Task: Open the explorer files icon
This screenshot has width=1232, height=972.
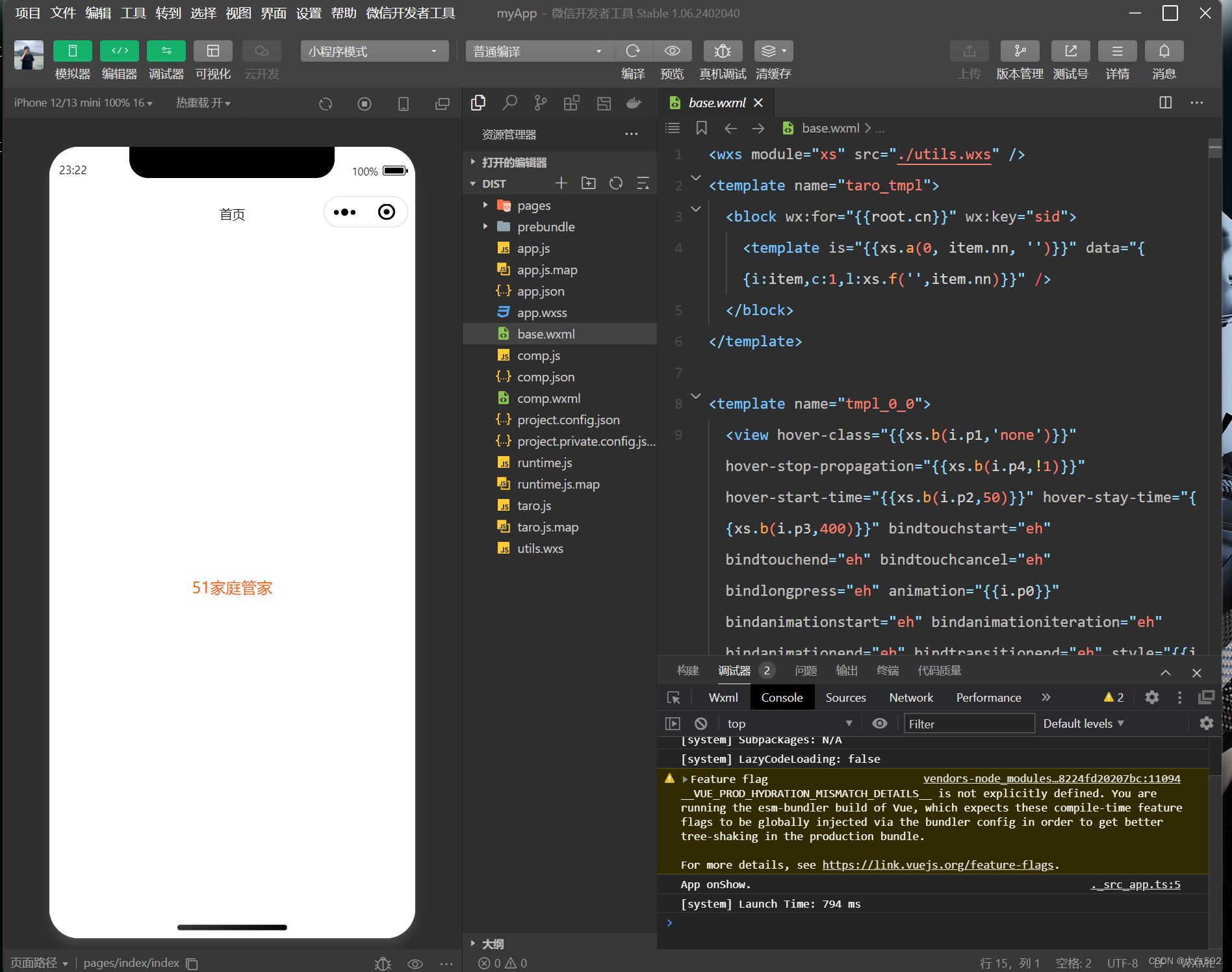Action: coord(478,103)
